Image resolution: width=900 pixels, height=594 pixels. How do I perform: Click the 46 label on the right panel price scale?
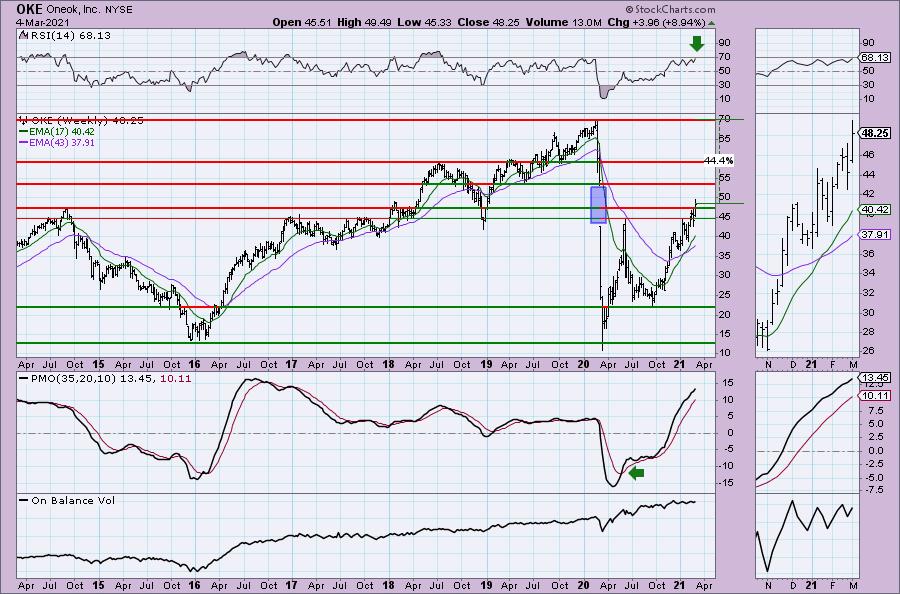click(868, 154)
